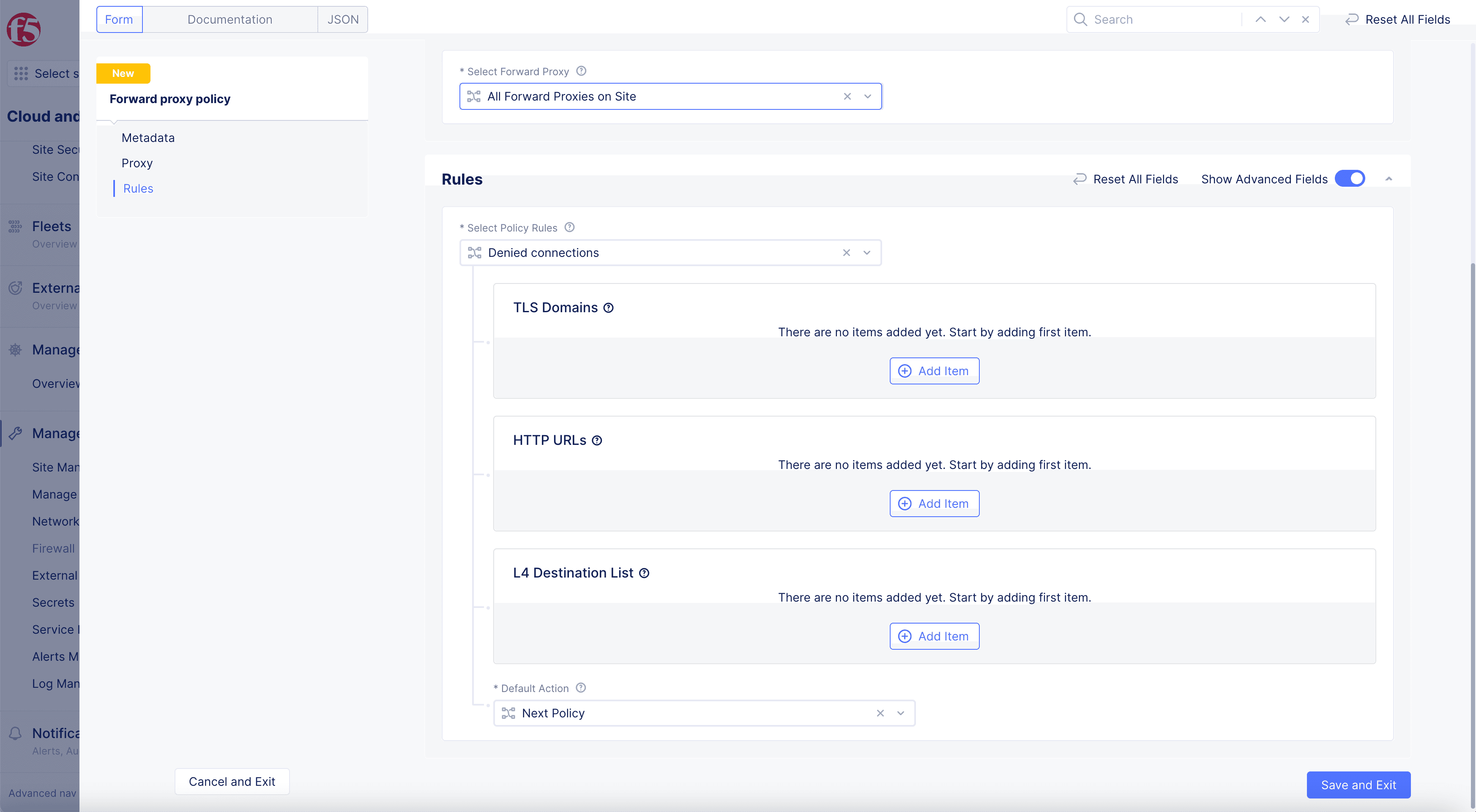Click the info icon next to TLS Domains
Viewport: 1476px width, 812px height.
609,307
